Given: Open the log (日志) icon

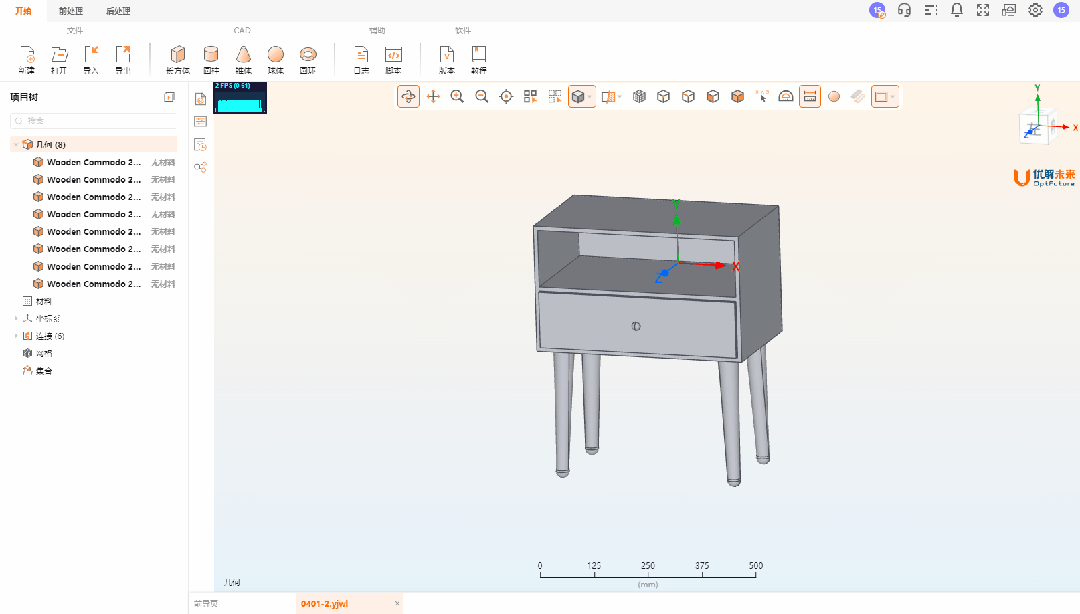Looking at the screenshot, I should (362, 54).
